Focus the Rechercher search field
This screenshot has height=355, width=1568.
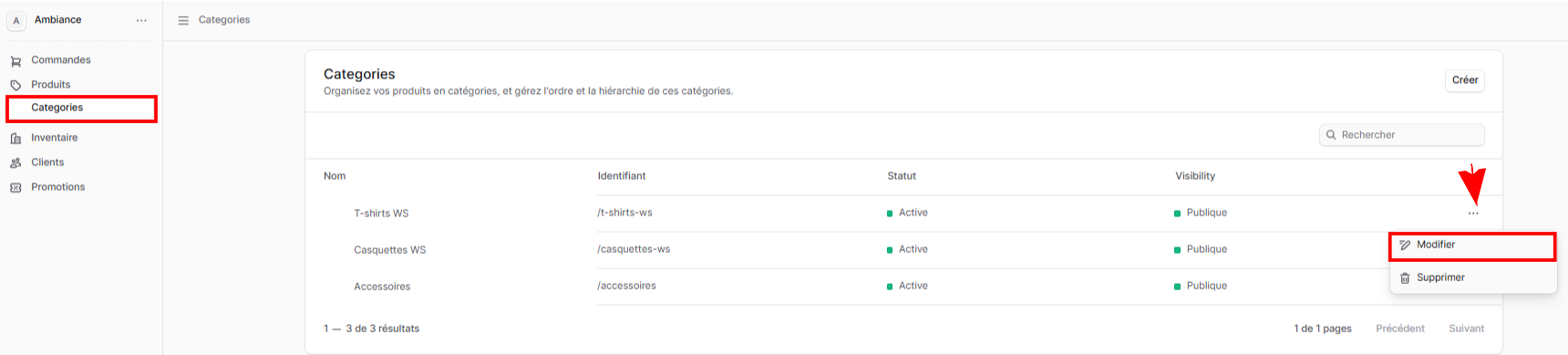pyautogui.click(x=1401, y=135)
